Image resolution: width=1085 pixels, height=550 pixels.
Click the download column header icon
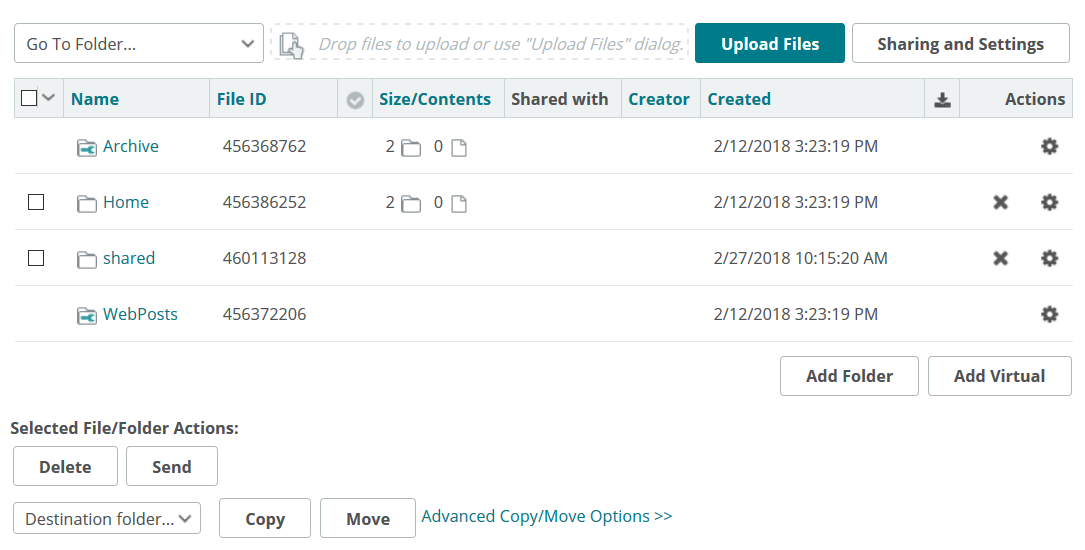[x=942, y=99]
